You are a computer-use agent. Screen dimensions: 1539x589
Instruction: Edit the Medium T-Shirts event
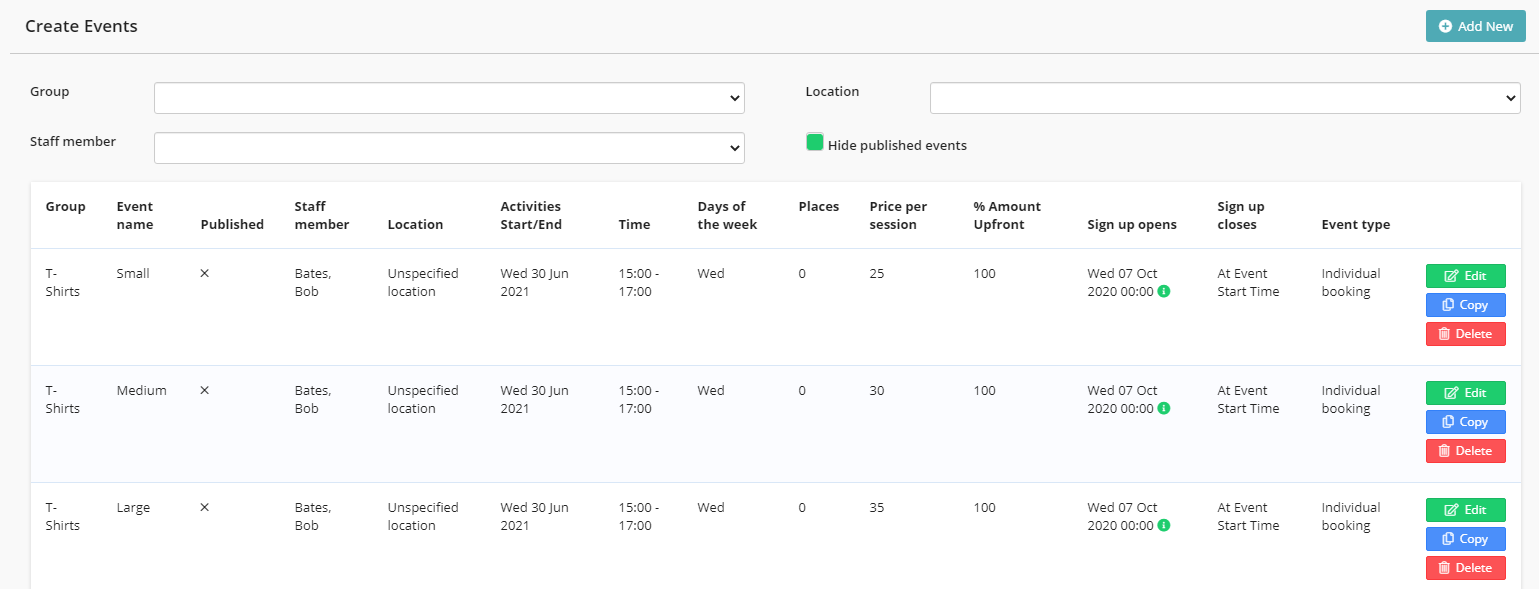pos(1465,393)
